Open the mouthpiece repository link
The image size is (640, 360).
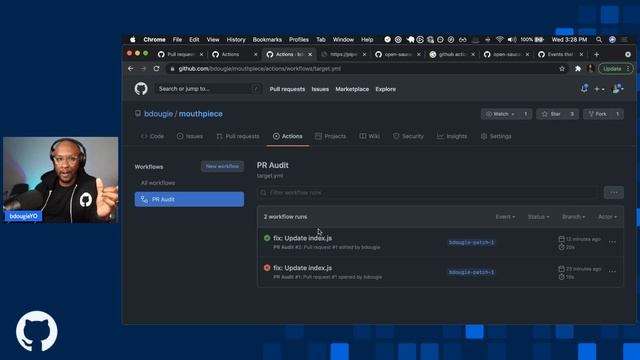[200, 114]
